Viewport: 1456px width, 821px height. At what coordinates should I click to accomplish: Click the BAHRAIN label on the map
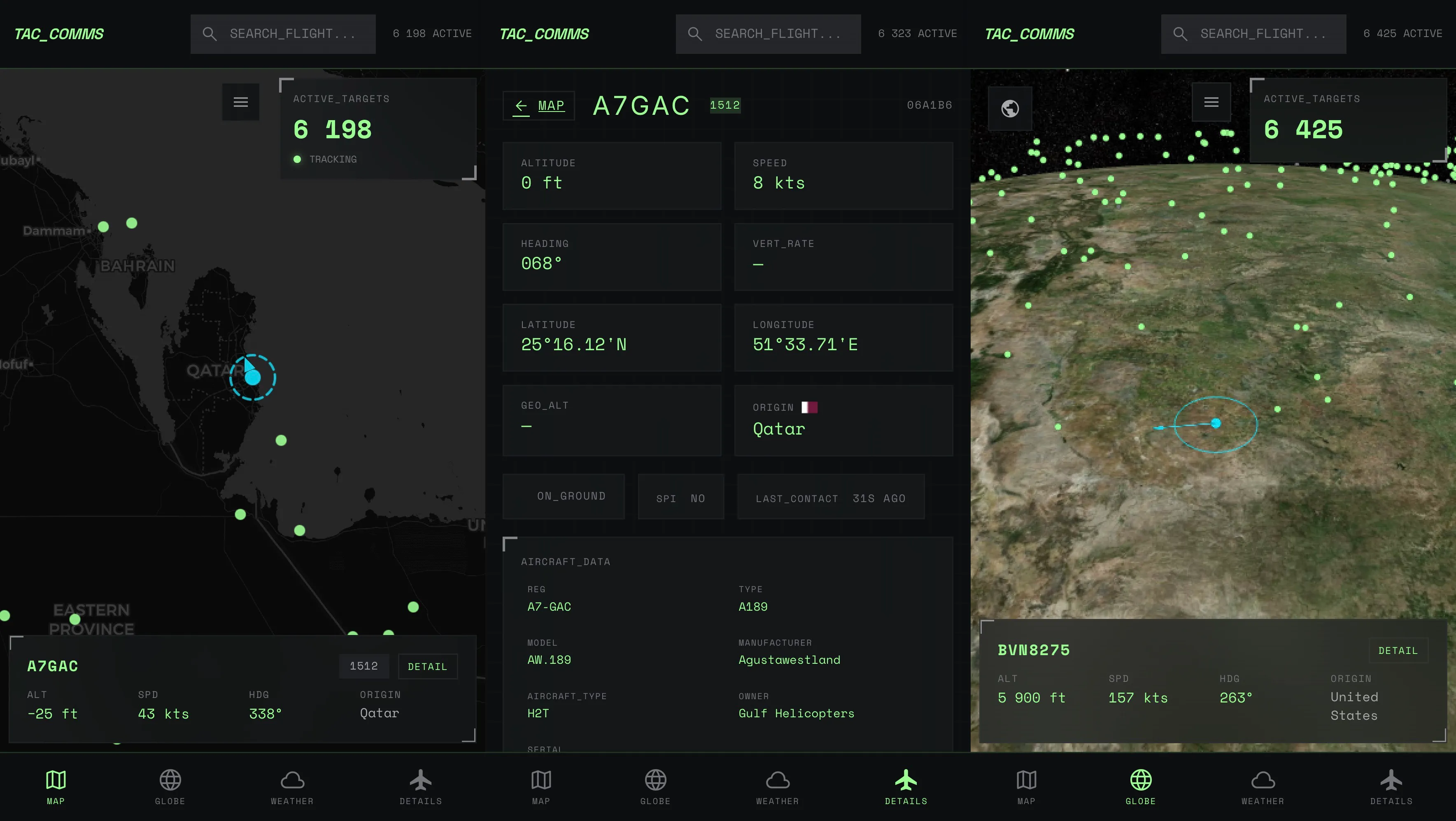(x=137, y=266)
